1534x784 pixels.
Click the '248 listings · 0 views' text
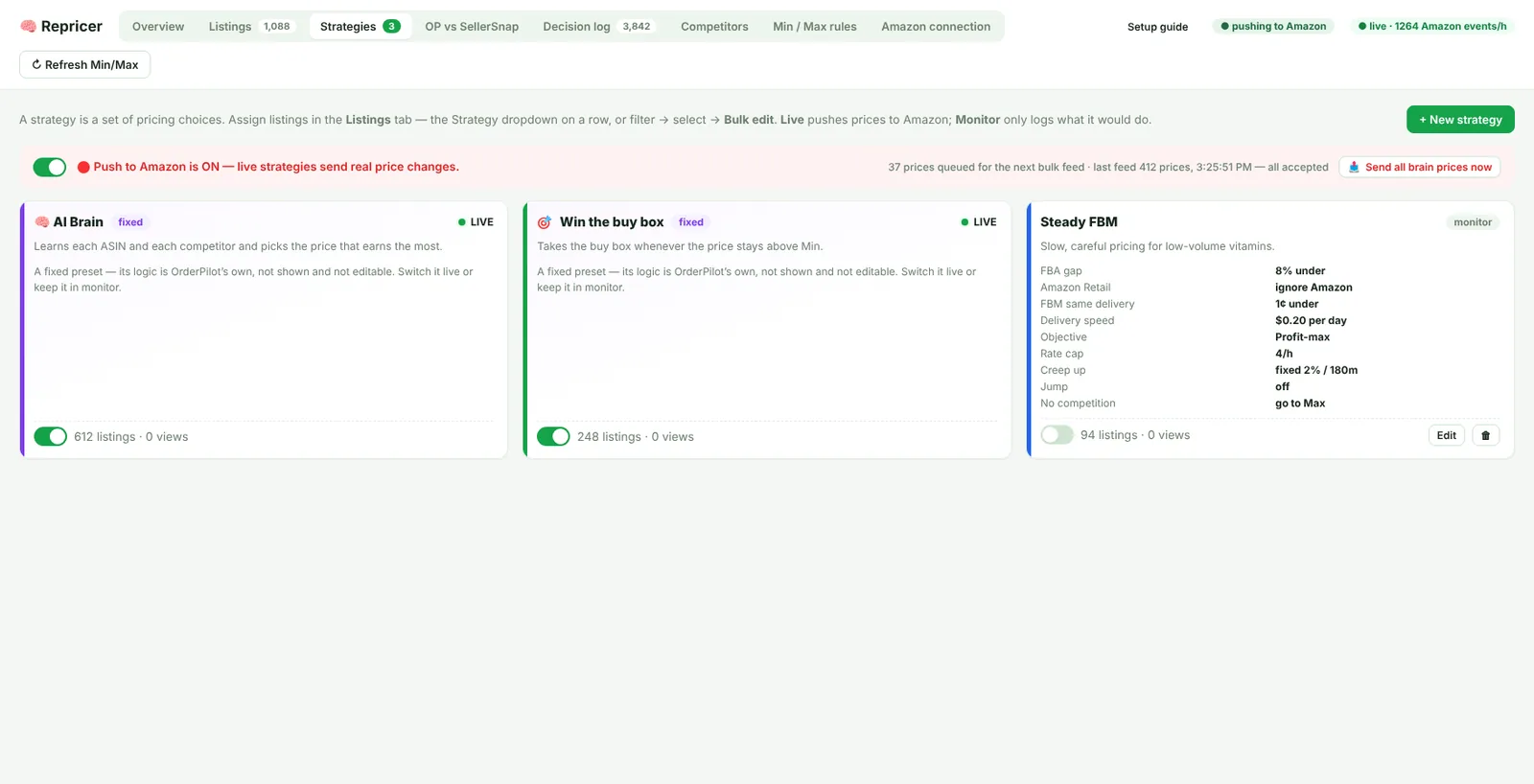point(636,437)
